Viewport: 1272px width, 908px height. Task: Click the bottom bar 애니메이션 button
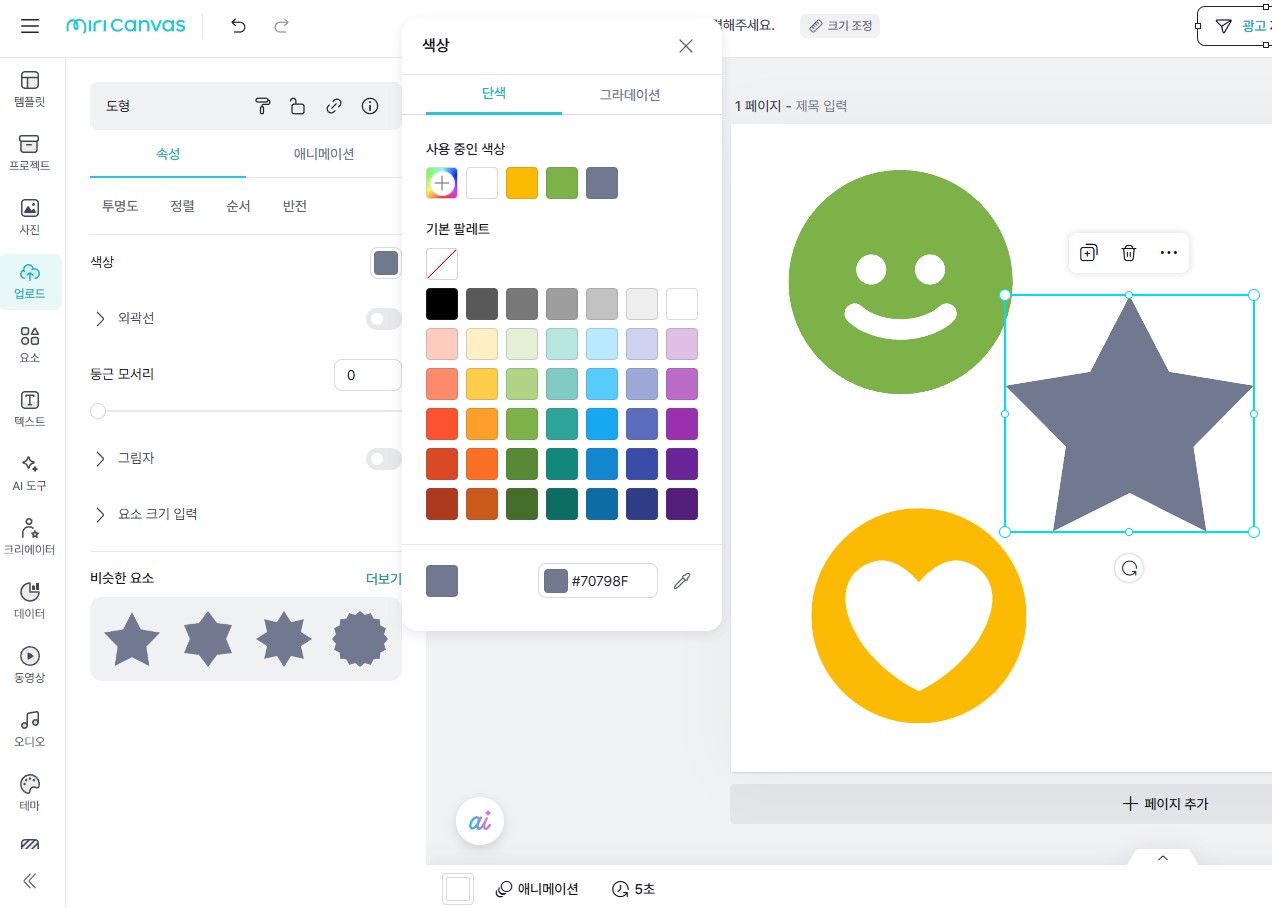click(x=537, y=889)
